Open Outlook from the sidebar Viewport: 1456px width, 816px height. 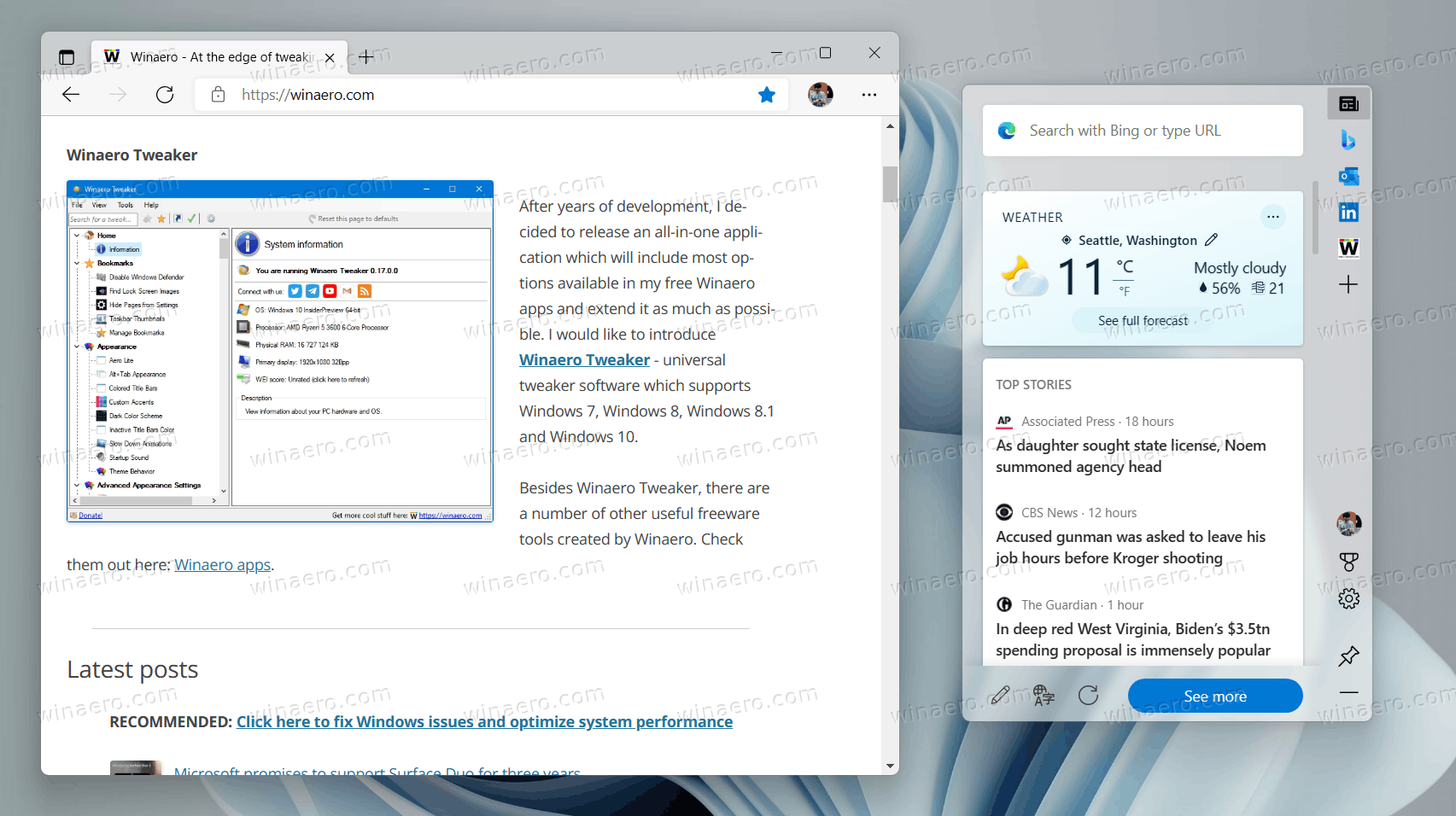[x=1349, y=177]
